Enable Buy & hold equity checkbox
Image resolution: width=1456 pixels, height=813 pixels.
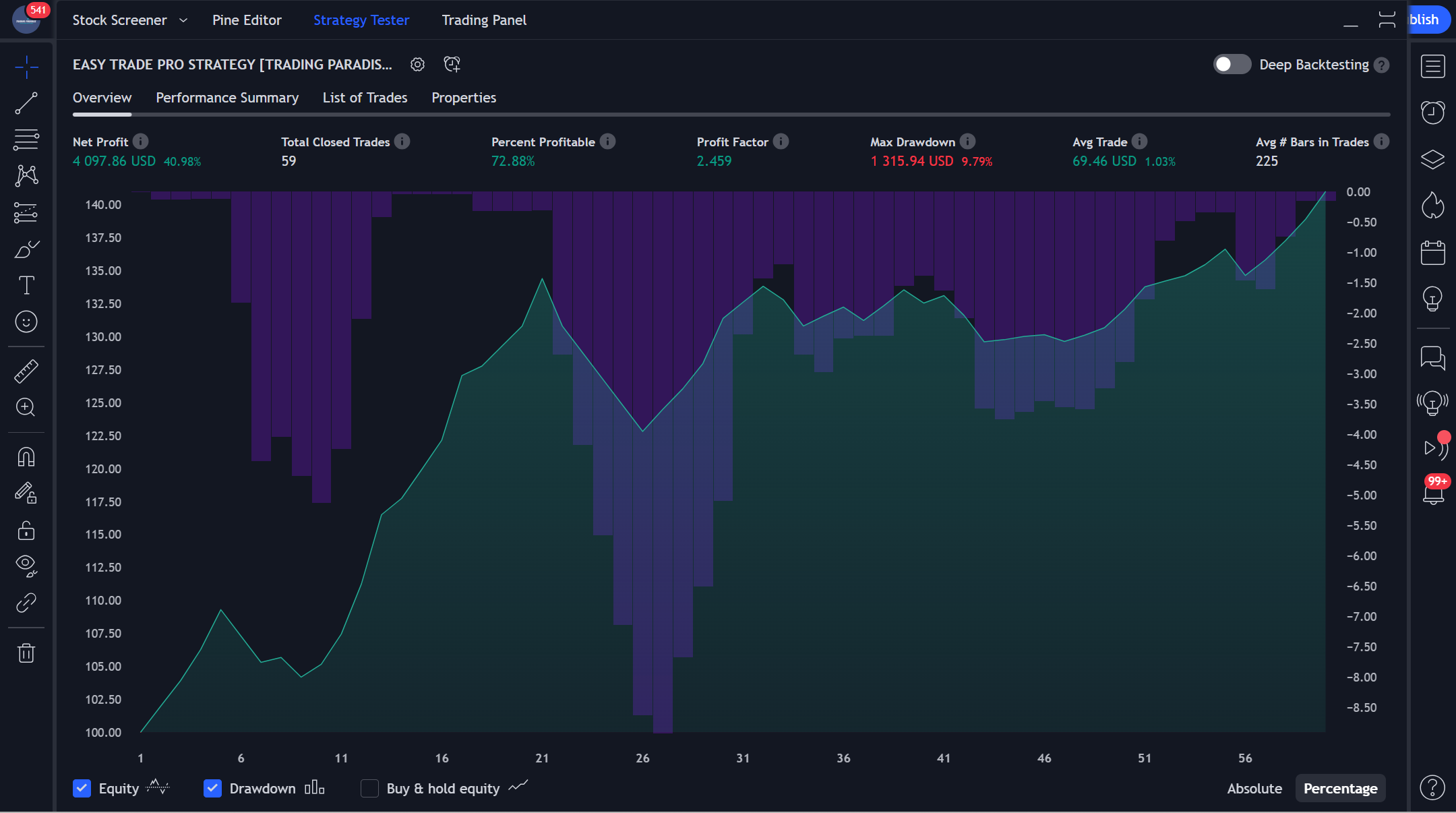click(x=369, y=788)
